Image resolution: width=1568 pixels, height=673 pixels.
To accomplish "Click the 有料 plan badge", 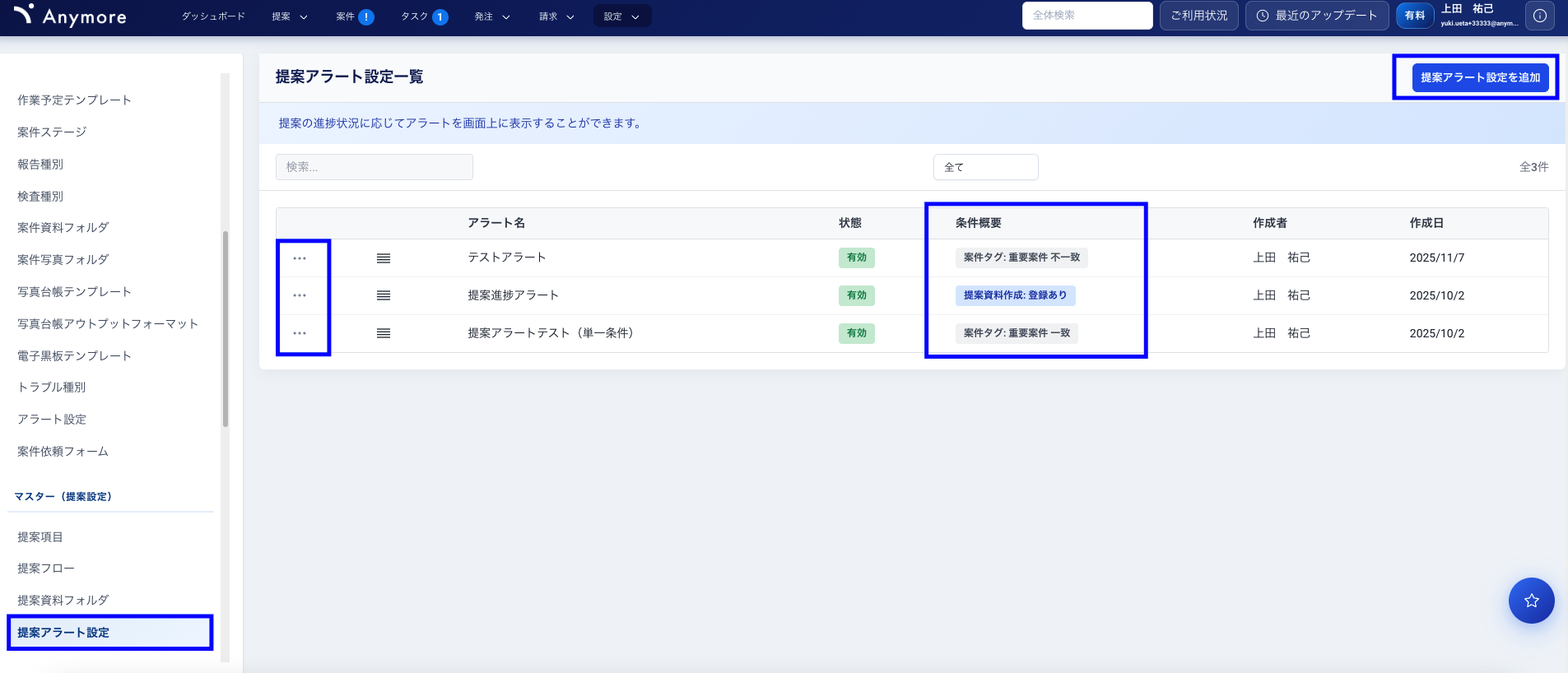I will coord(1415,16).
